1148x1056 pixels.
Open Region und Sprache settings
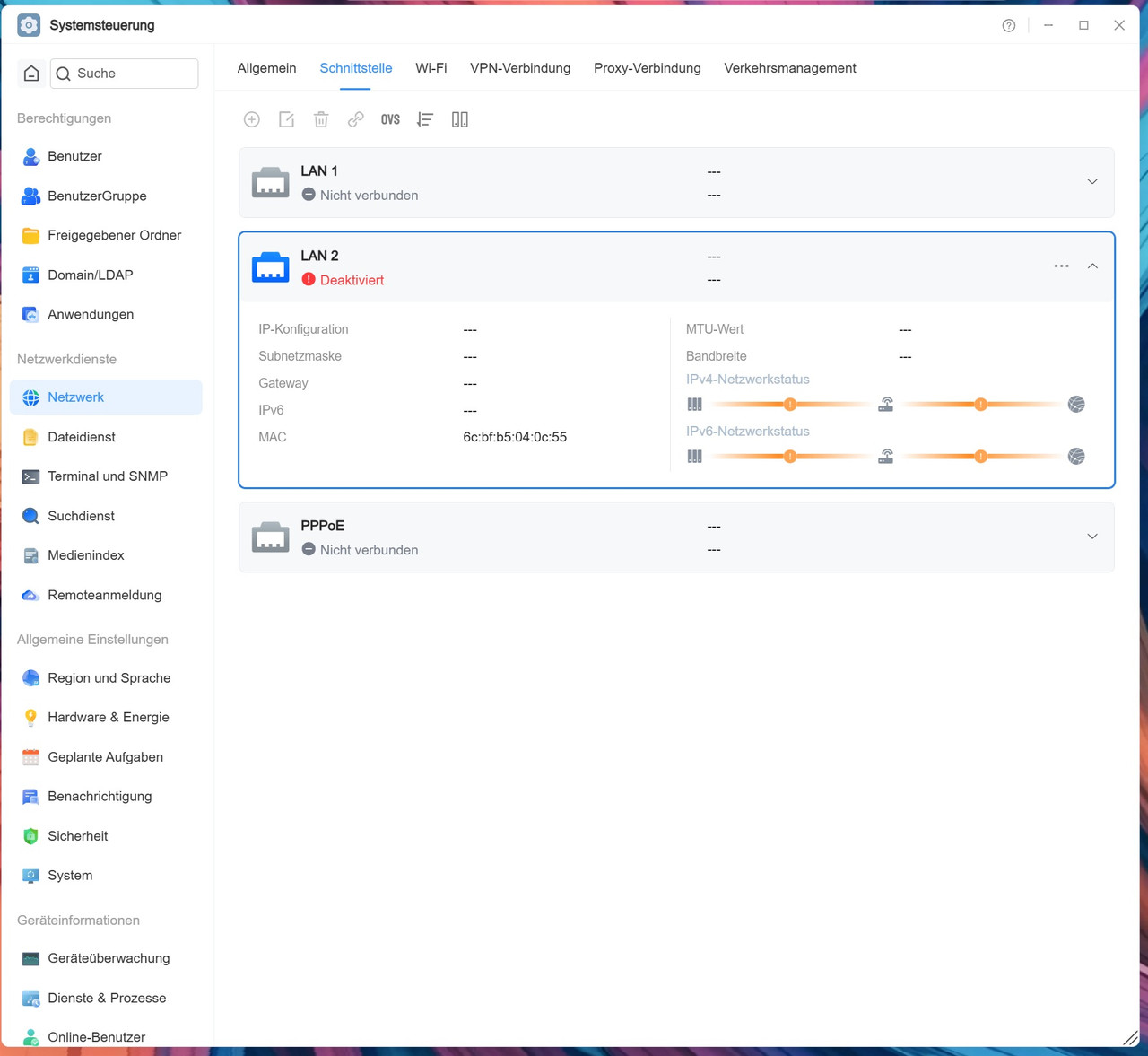[x=106, y=678]
